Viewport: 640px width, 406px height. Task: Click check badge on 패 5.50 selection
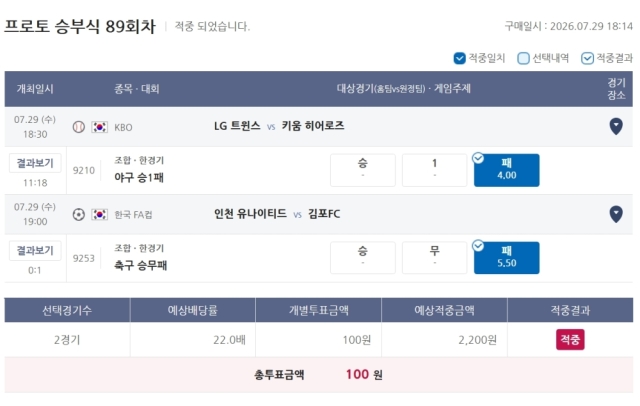tap(478, 246)
